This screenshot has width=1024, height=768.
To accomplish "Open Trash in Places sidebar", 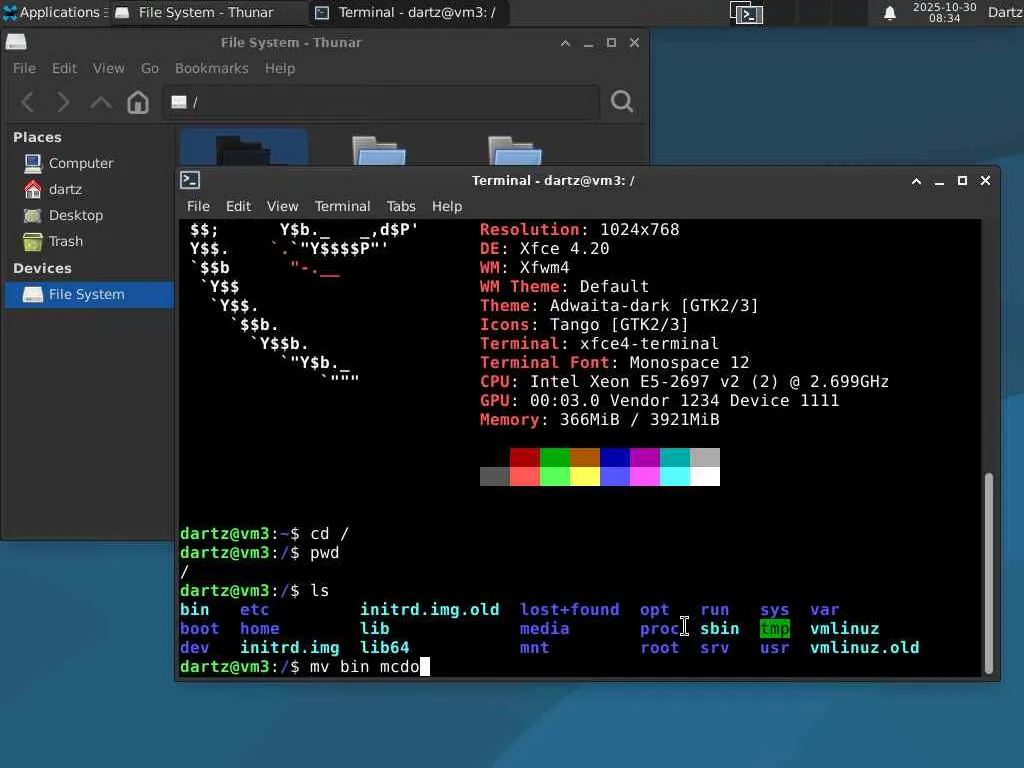I will [89, 242].
